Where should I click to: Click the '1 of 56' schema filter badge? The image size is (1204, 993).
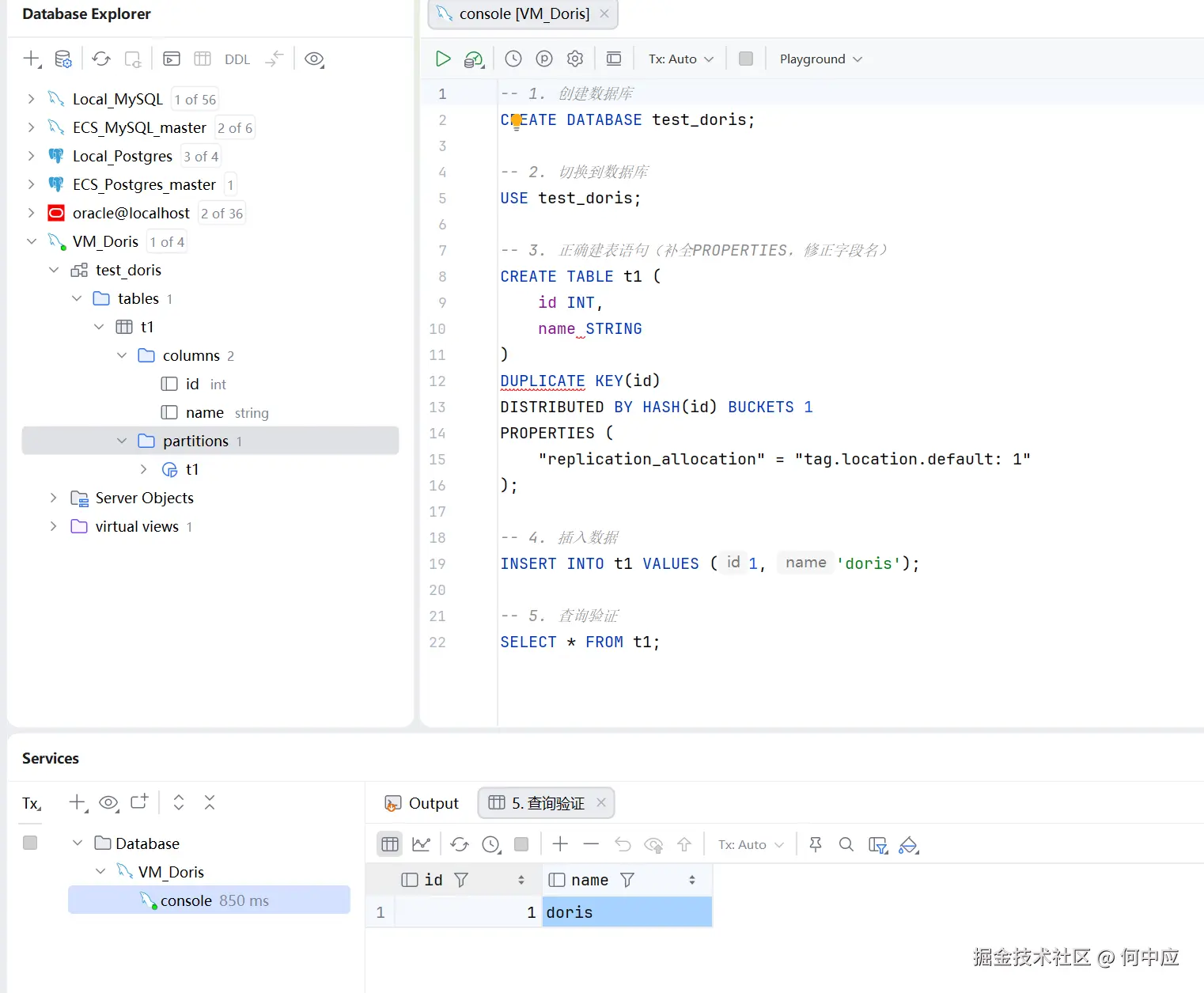click(x=195, y=99)
